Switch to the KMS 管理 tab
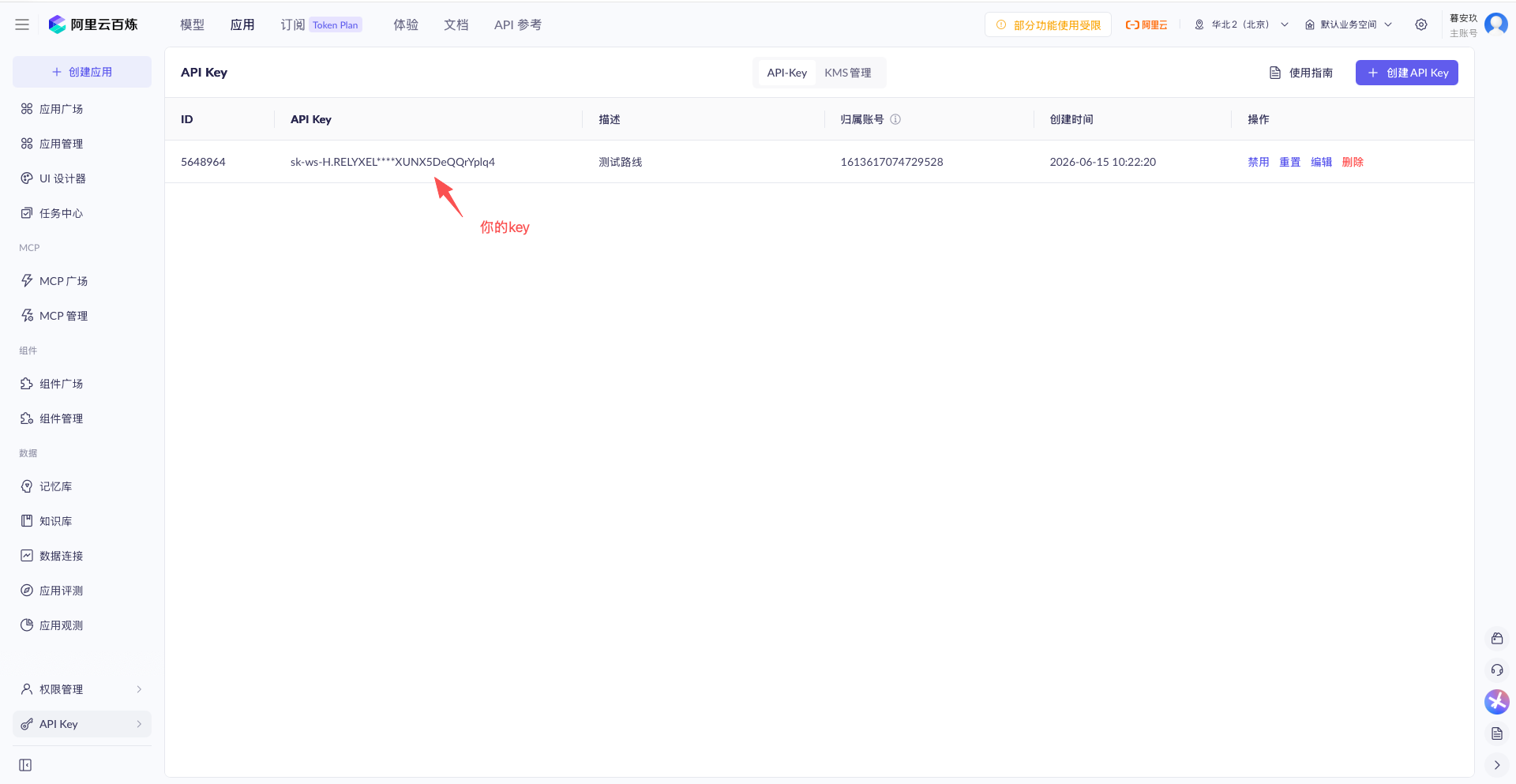Viewport: 1516px width, 784px height. [x=848, y=73]
